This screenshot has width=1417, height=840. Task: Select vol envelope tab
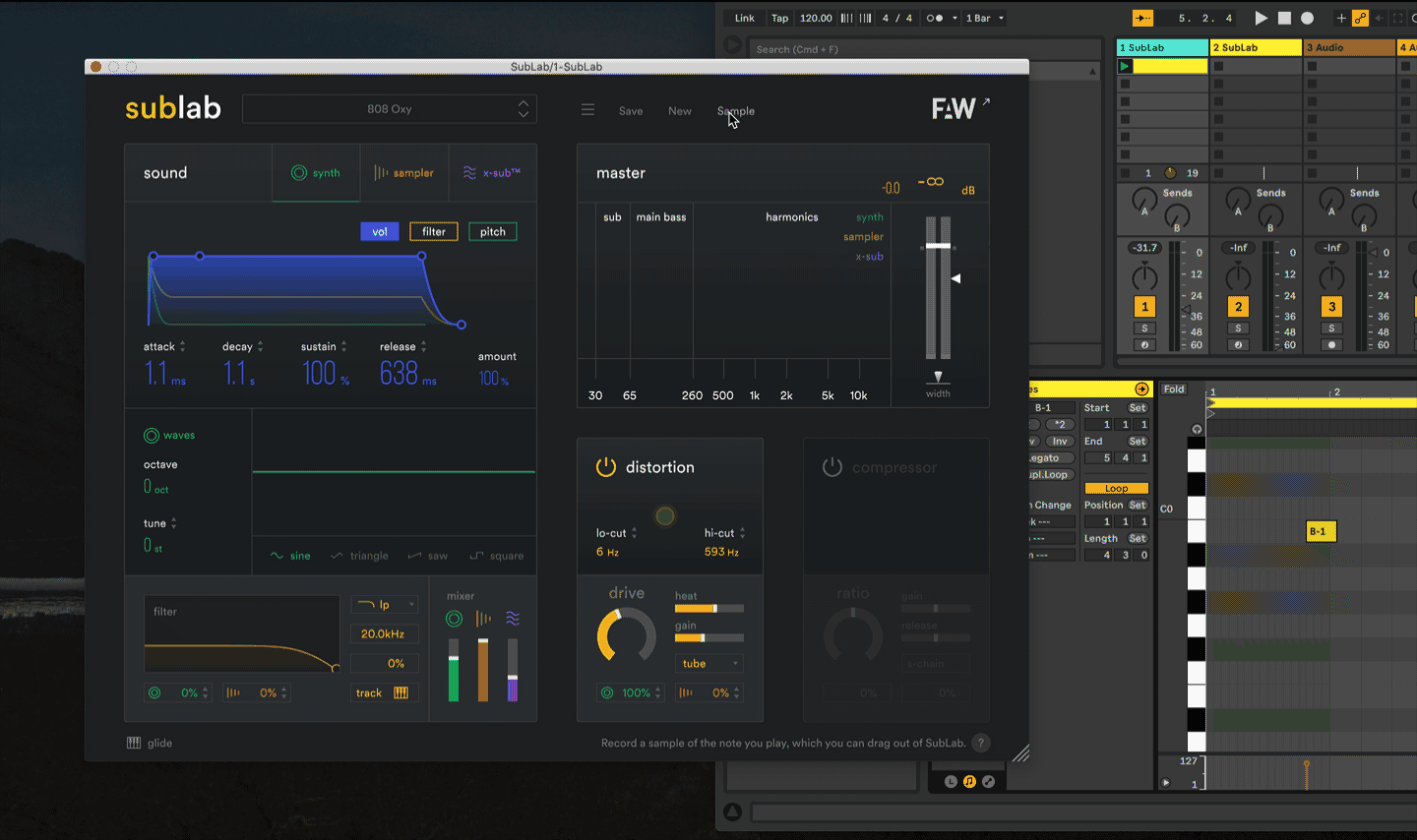[380, 232]
